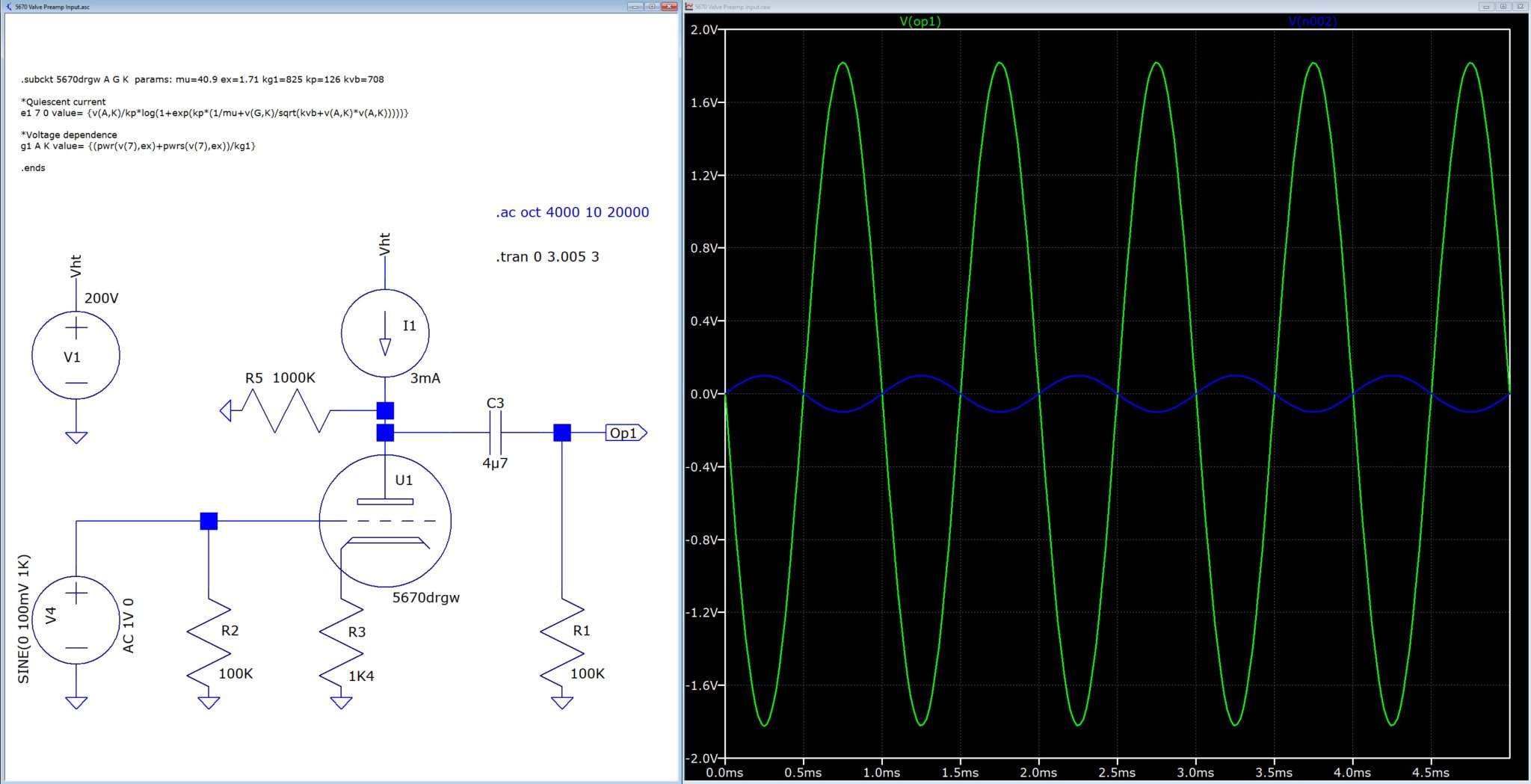Image resolution: width=1531 pixels, height=784 pixels.
Task: Select the U1 triode valve symbol
Action: (x=385, y=521)
